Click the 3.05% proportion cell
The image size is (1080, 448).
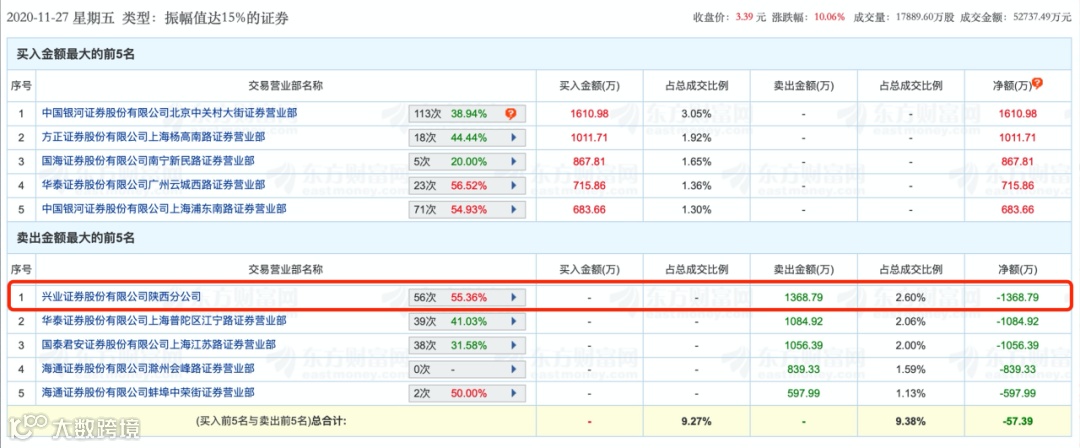(x=696, y=113)
